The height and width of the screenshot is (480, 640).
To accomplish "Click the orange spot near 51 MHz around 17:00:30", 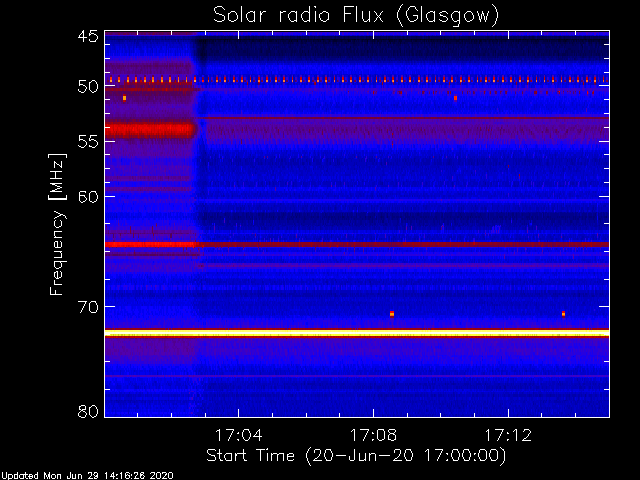I will click(124, 98).
